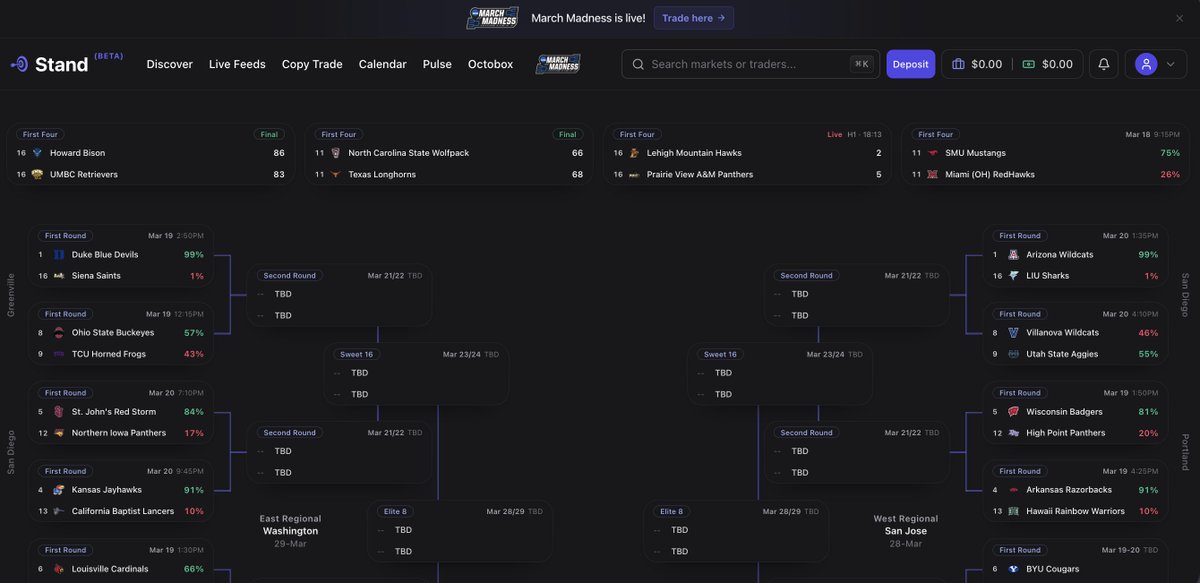This screenshot has height=583, width=1200.
Task: Click the Arizona Wildcats team logo
Action: [x=1013, y=255]
